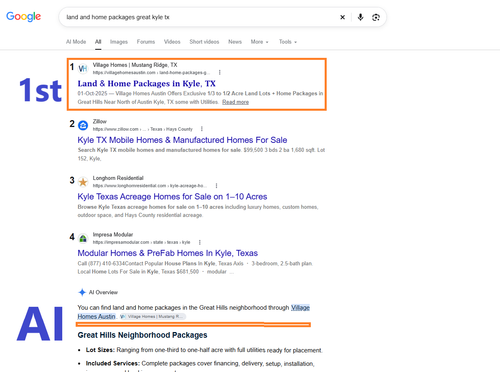Open options menu for Longhorn Residential result

coord(216,186)
